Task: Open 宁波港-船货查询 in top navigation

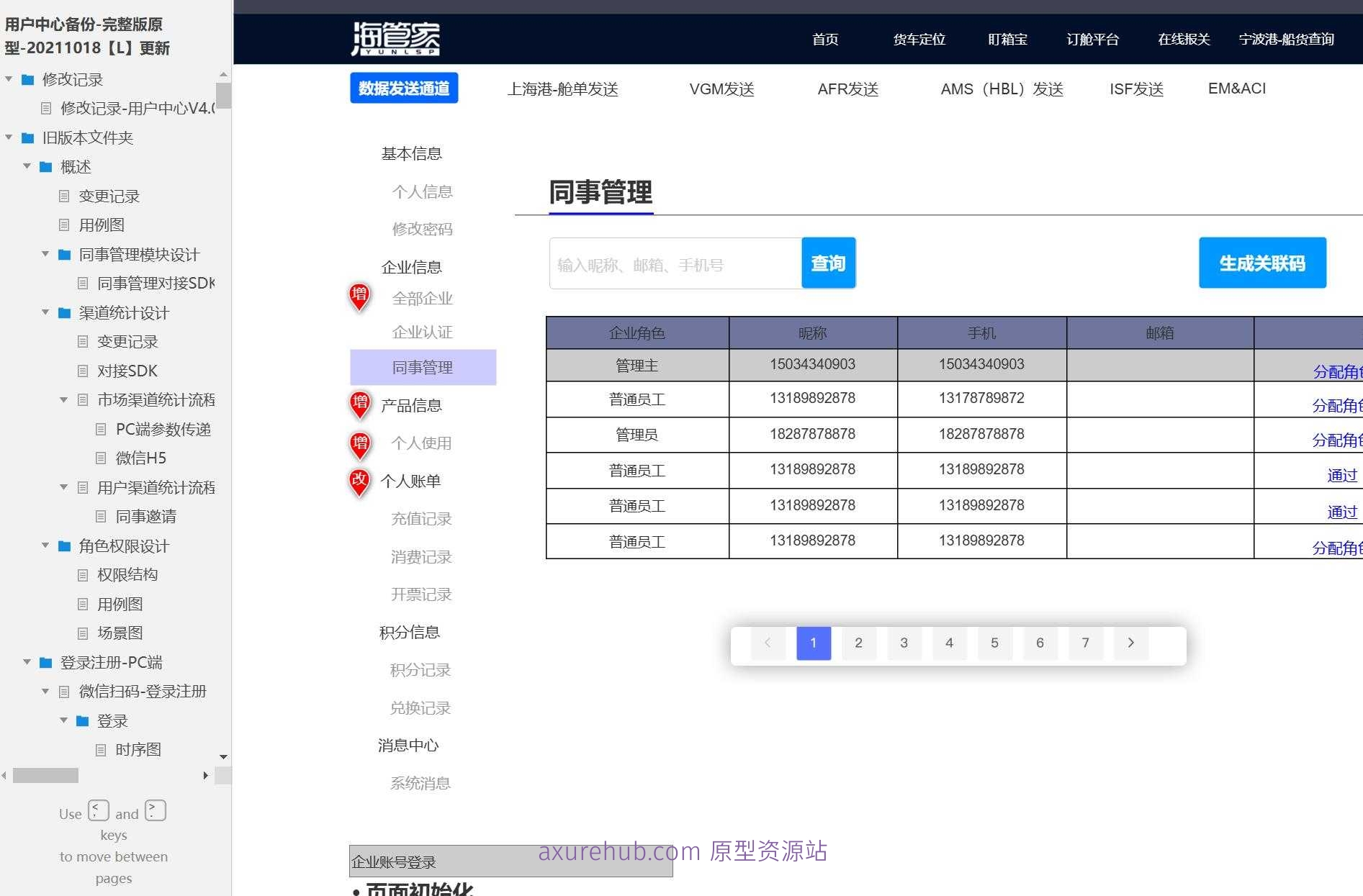Action: 1287,40
